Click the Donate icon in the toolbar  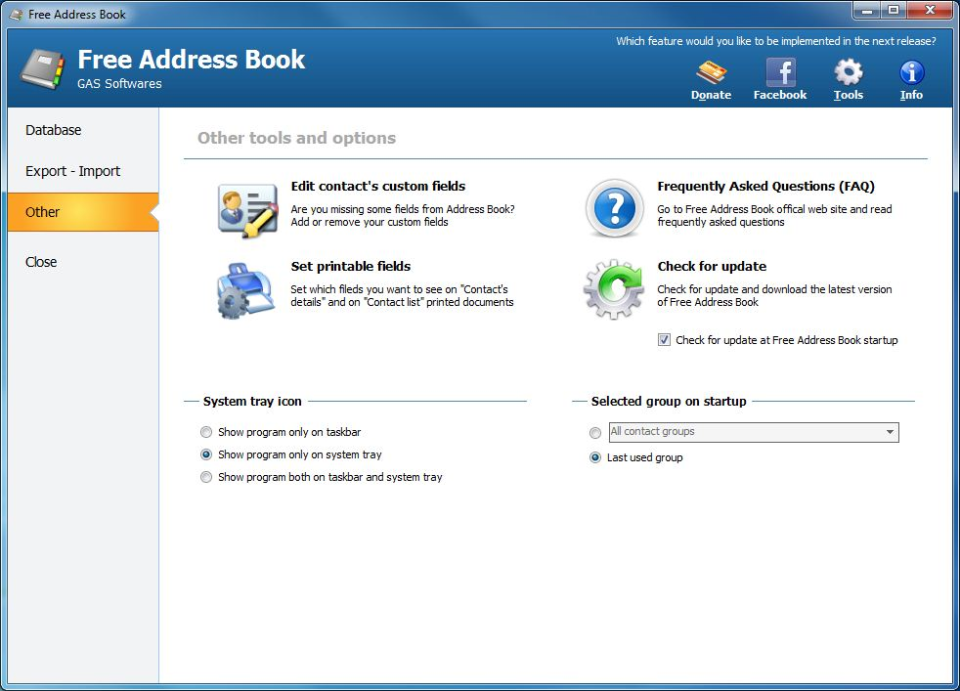710,72
